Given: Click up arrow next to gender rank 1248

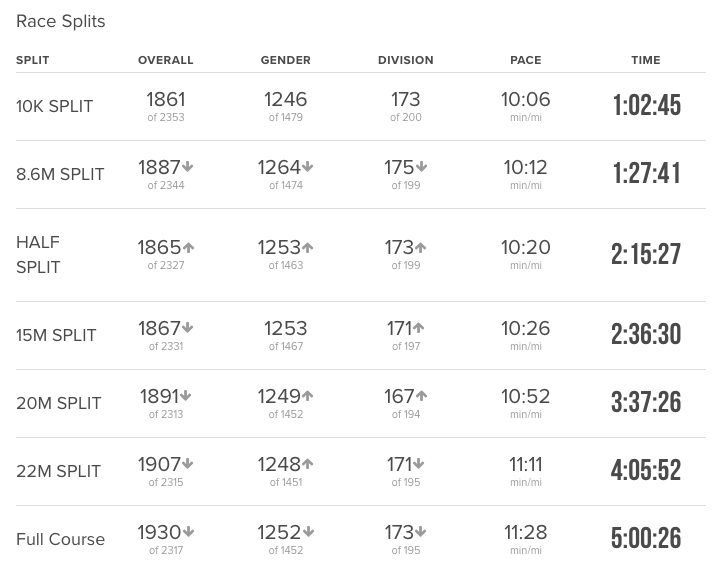Looking at the screenshot, I should (308, 465).
